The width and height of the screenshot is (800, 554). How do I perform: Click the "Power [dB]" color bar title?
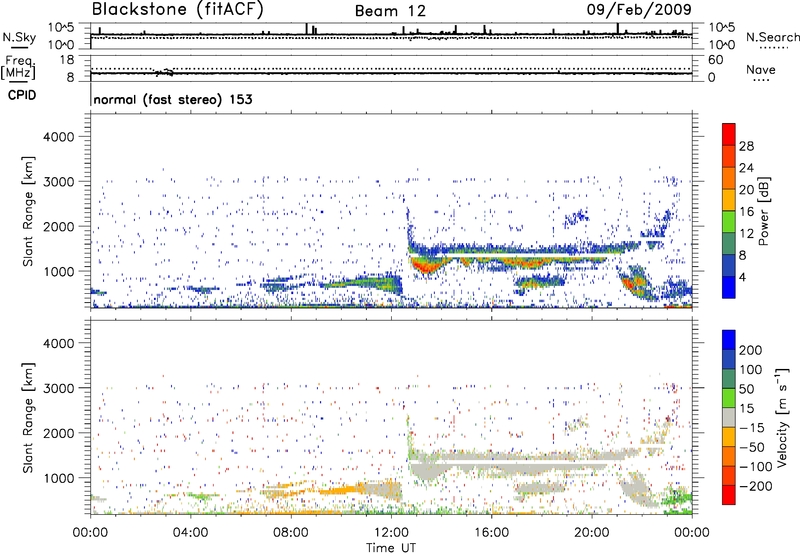click(763, 211)
